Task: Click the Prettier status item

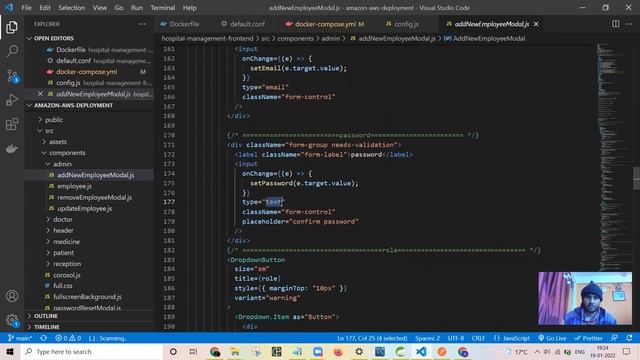Action: coord(588,338)
